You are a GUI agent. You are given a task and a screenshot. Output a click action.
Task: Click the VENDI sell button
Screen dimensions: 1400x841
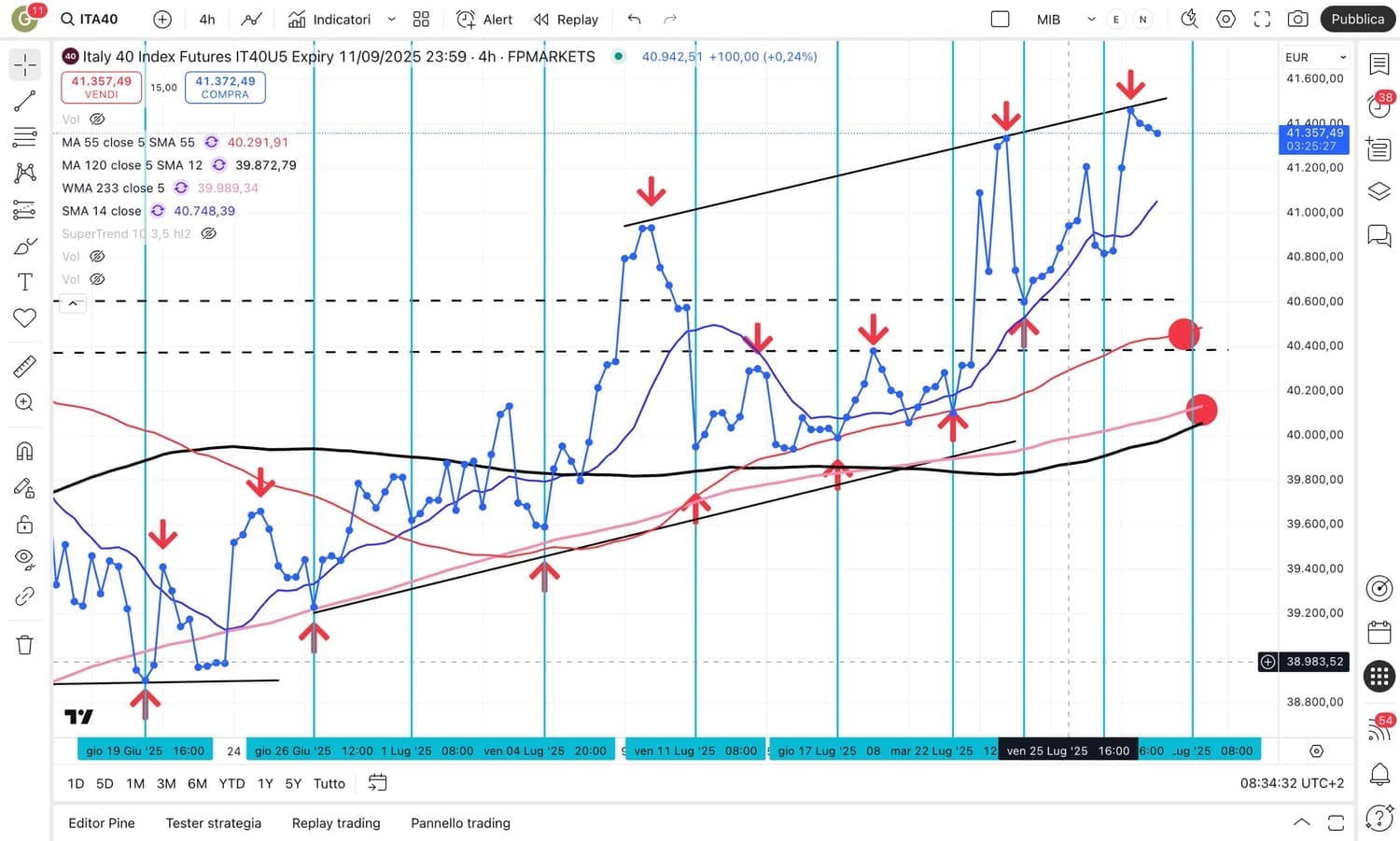pyautogui.click(x=102, y=87)
